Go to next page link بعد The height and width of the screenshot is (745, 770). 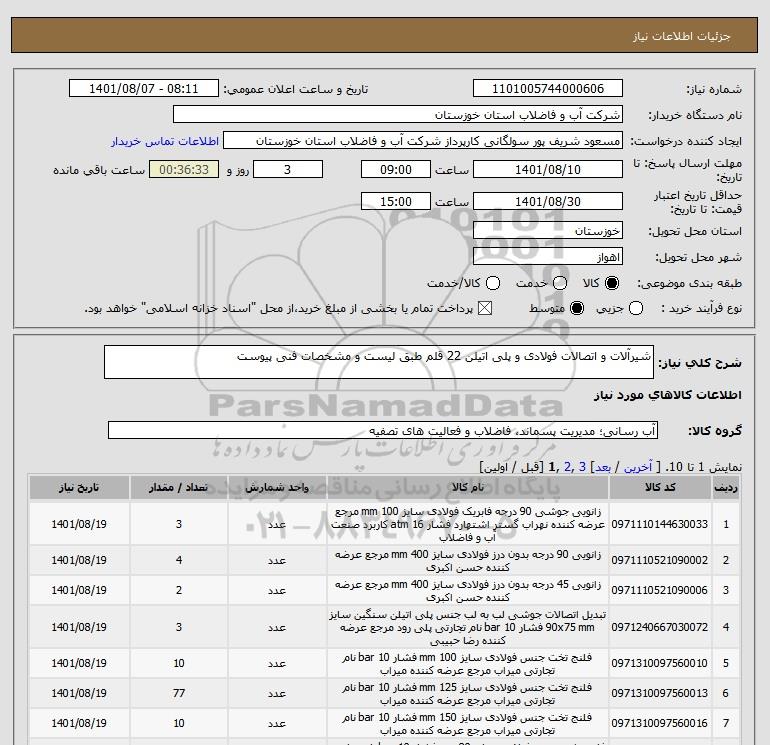pos(603,467)
